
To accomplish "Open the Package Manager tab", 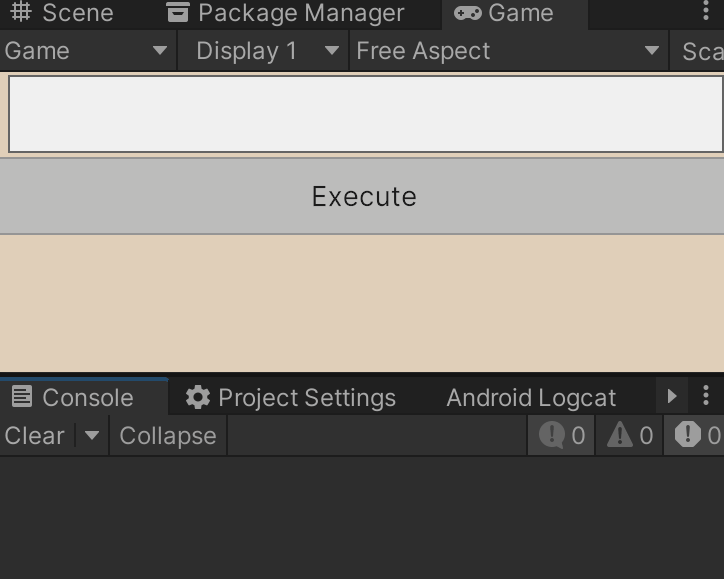I will [x=285, y=13].
